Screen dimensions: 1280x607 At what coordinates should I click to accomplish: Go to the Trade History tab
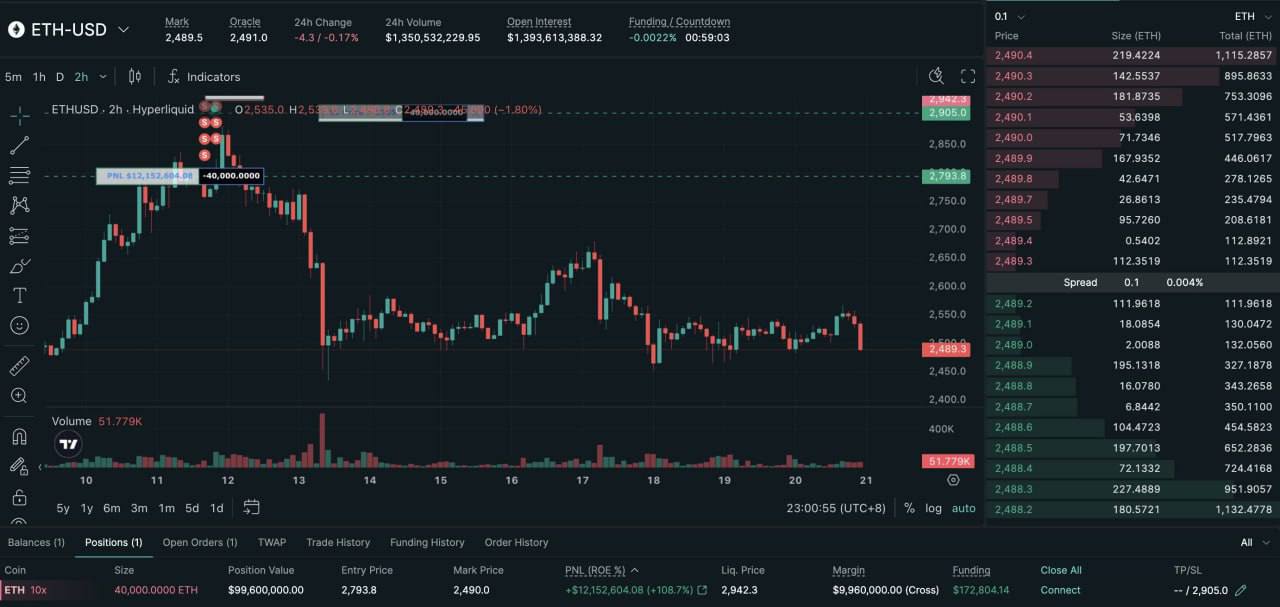click(338, 542)
